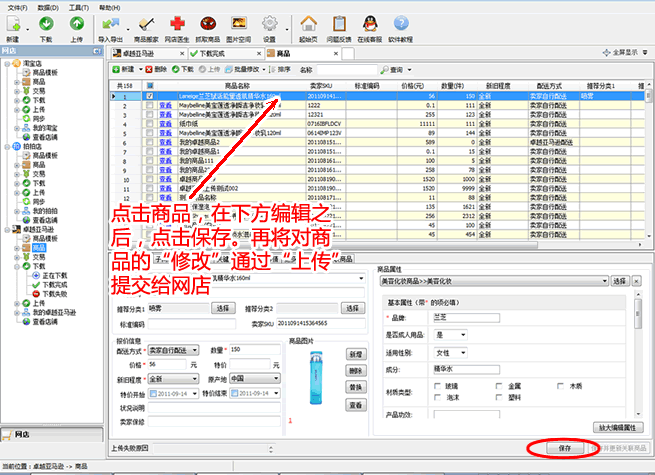Select 同步 under 淘宝店 in the tree
Viewport: 655px width, 475px height.
(x=39, y=119)
